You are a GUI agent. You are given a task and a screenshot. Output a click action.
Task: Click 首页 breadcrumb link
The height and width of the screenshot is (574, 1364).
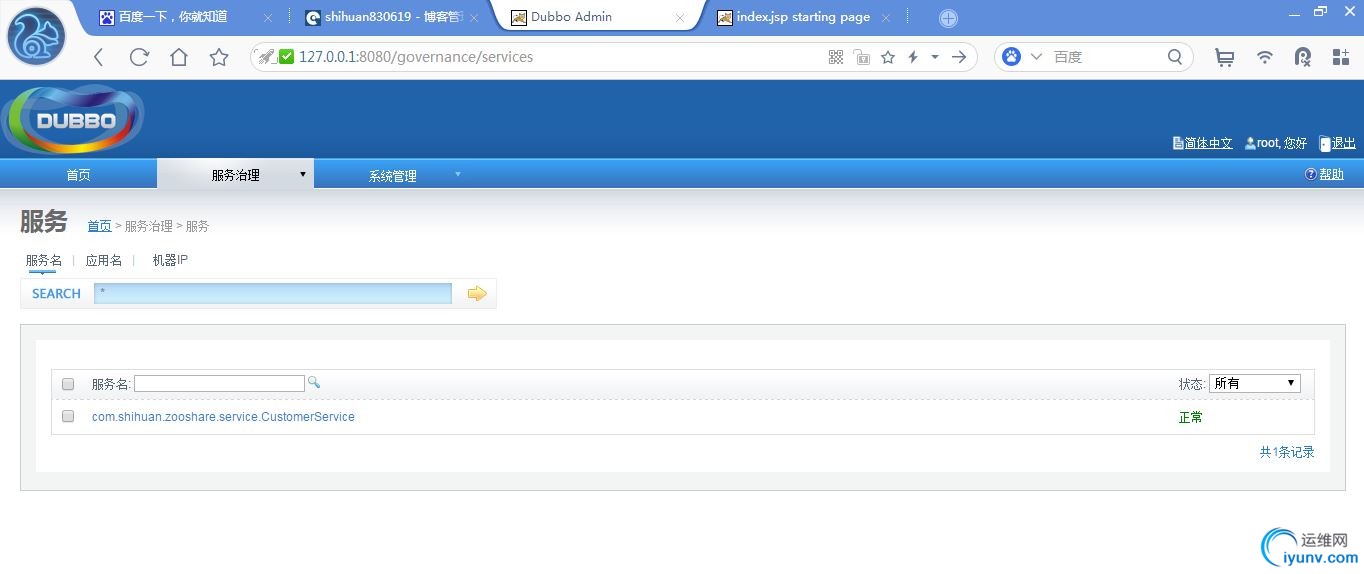pyautogui.click(x=99, y=226)
